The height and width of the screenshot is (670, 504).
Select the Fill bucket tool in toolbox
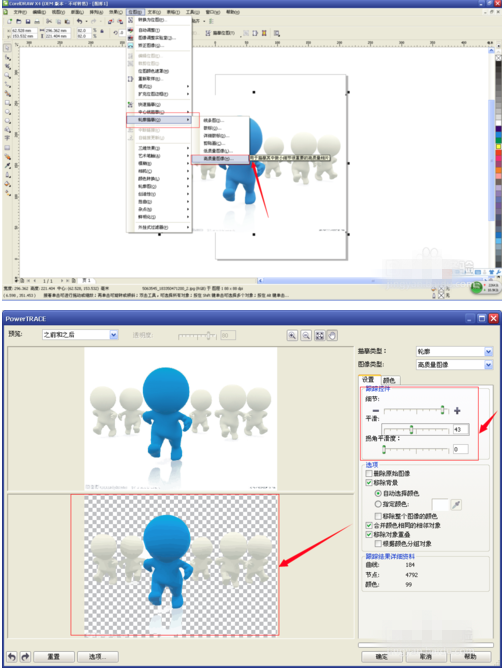pos(7,184)
